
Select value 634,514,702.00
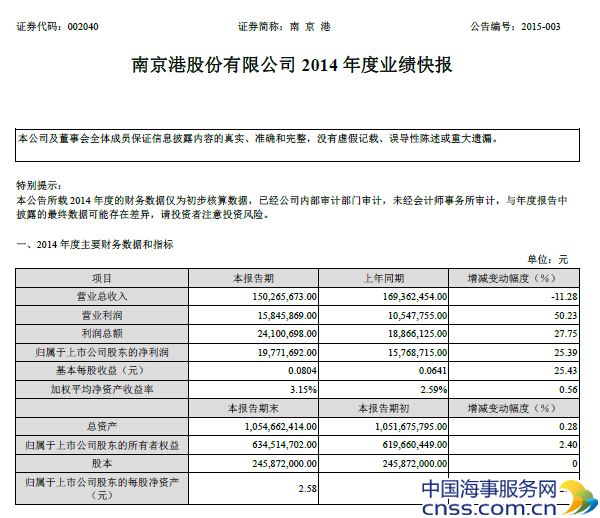(x=285, y=445)
